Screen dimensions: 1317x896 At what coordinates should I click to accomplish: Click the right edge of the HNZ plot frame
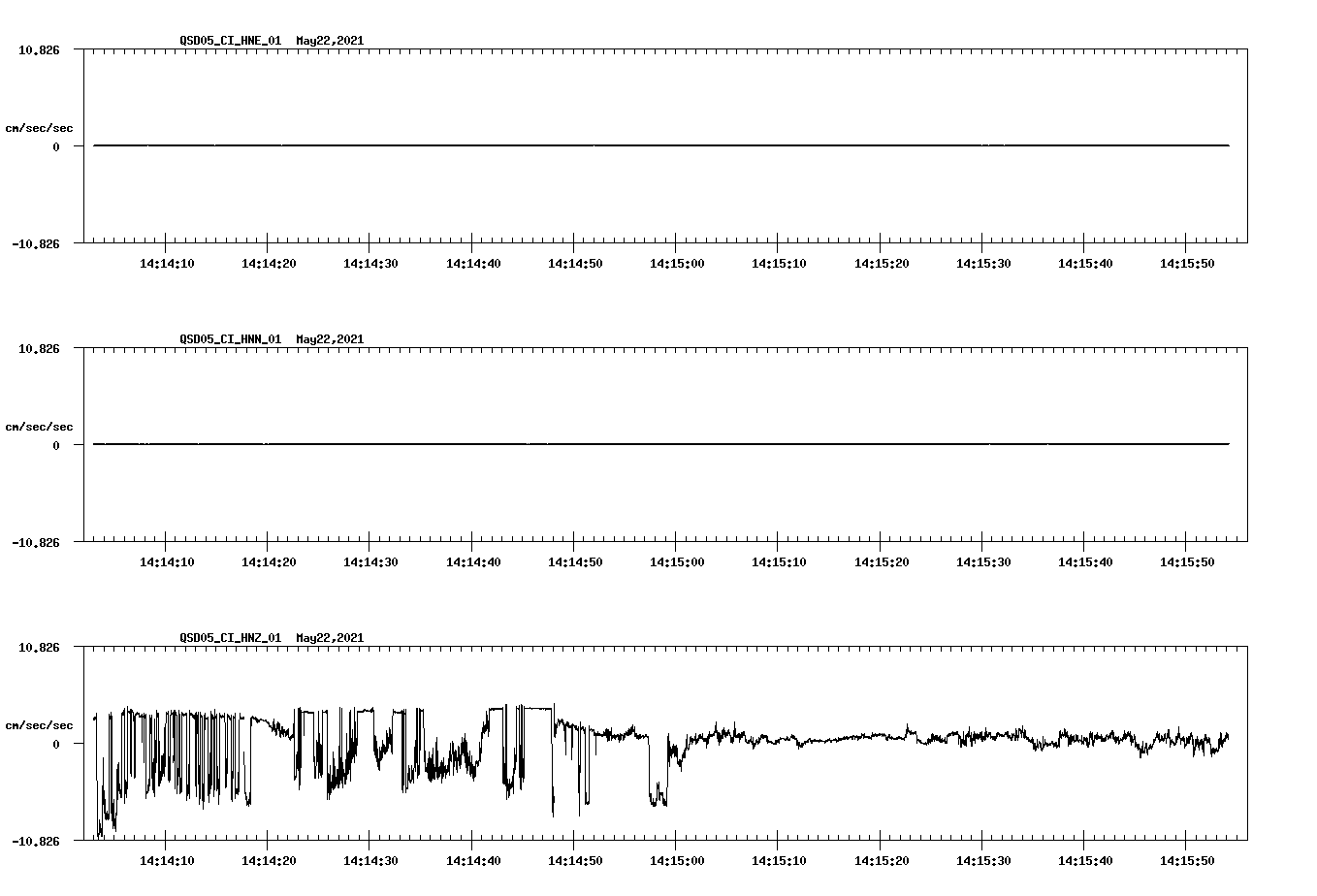(1247, 740)
